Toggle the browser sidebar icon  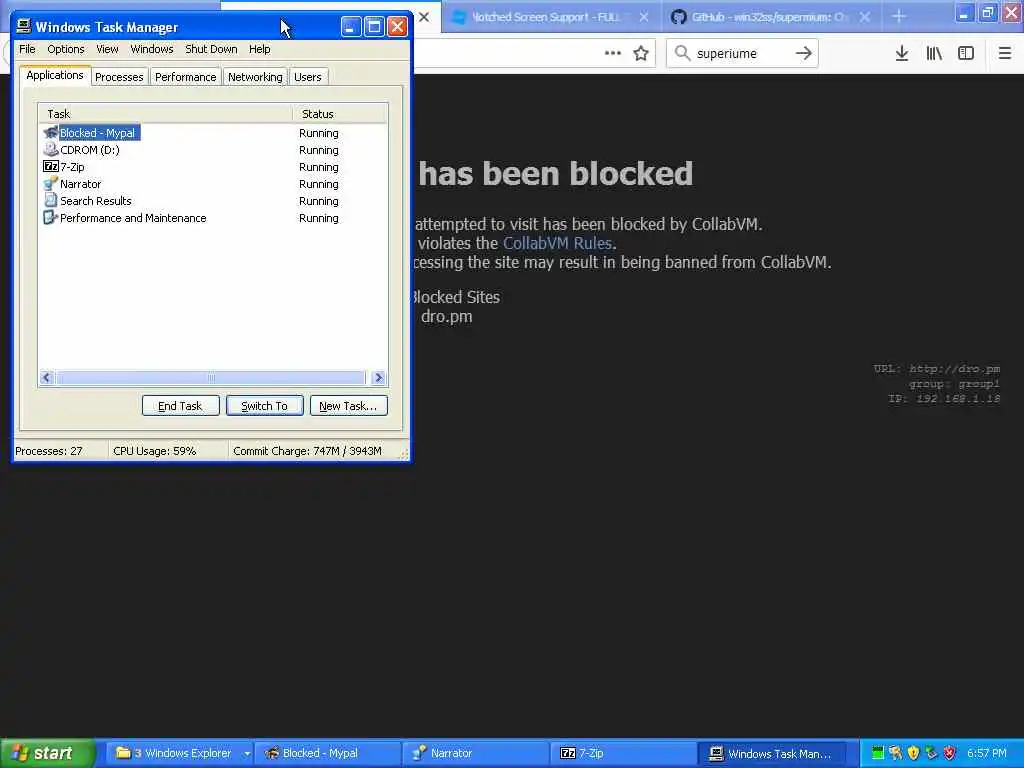[x=966, y=53]
